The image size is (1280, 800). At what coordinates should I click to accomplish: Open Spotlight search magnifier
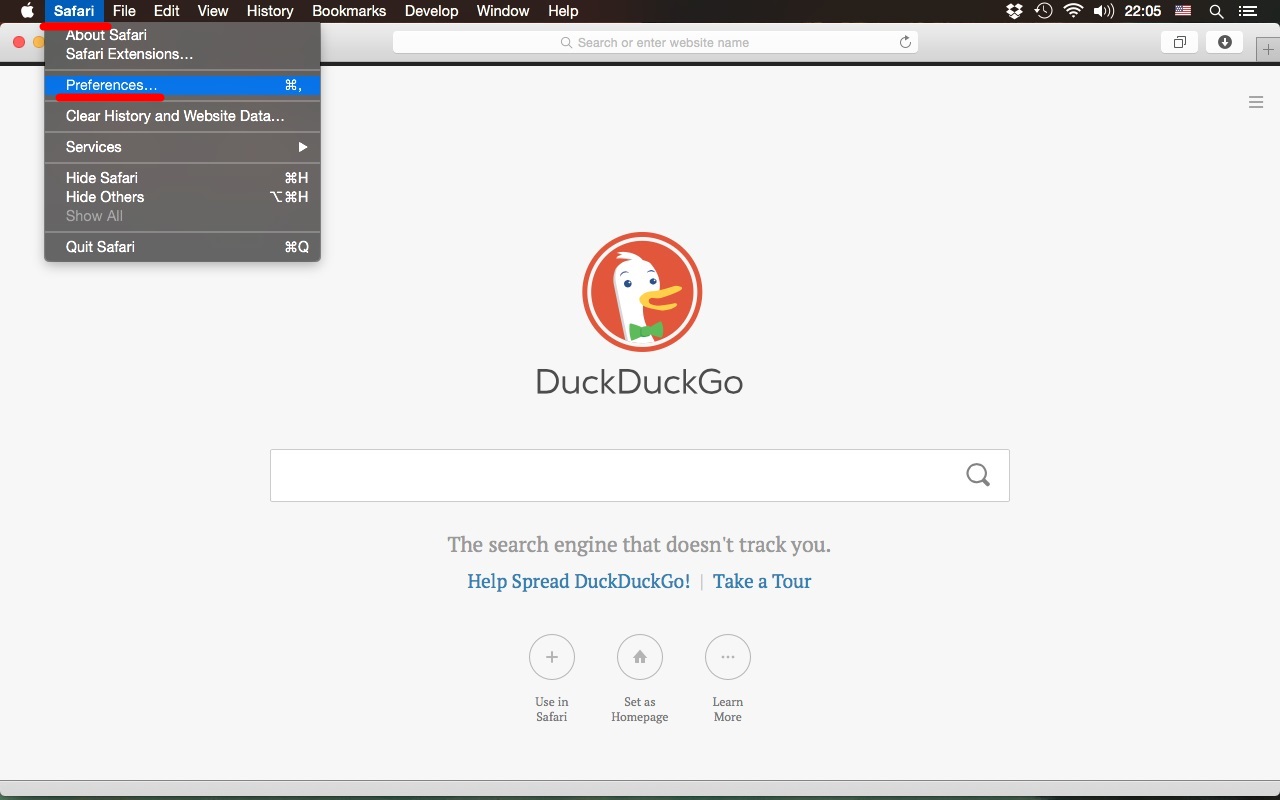click(1216, 11)
